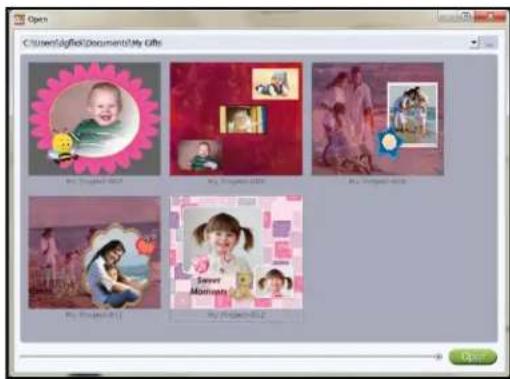Image resolution: width=510 pixels, height=379 pixels.
Task: Close the Open dialog window
Action: click(x=490, y=17)
